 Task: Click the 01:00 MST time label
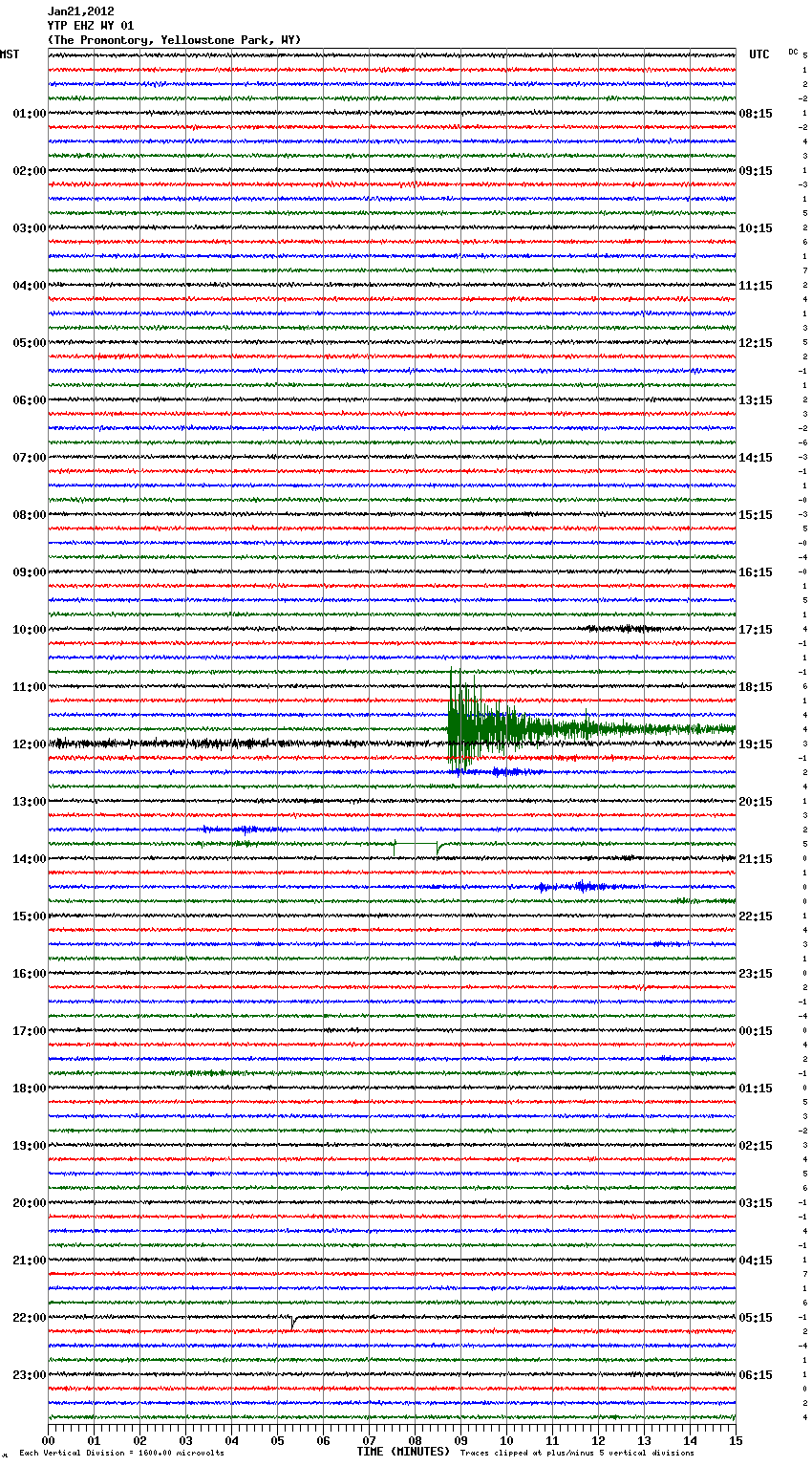[30, 114]
